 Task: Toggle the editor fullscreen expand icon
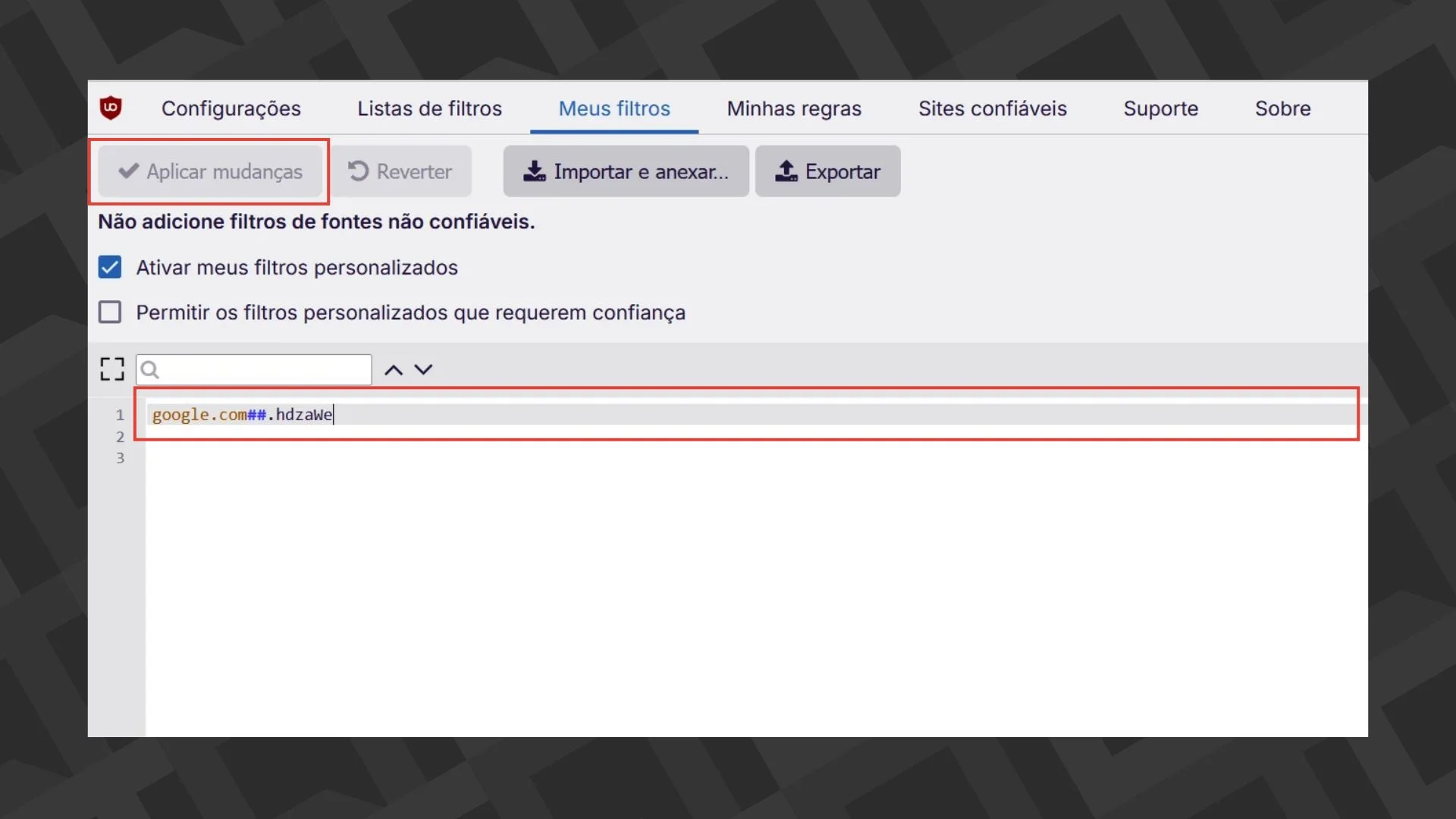(112, 369)
